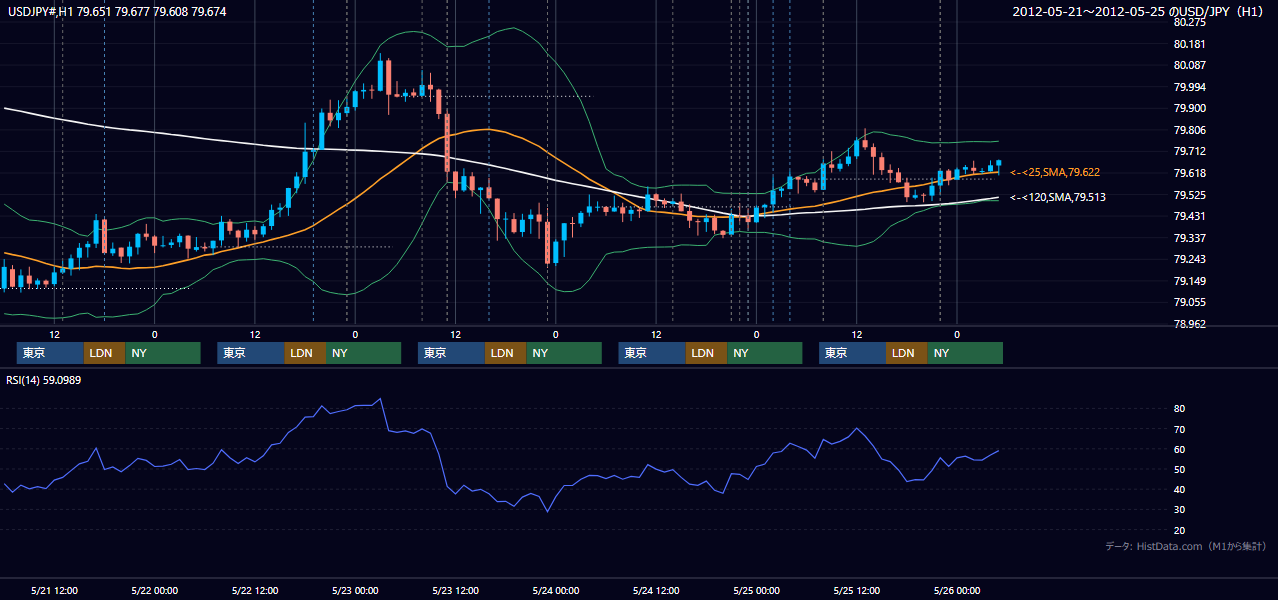Click the 5/22 00:00 time axis label
Viewport: 1278px width, 600px height.
click(x=155, y=590)
